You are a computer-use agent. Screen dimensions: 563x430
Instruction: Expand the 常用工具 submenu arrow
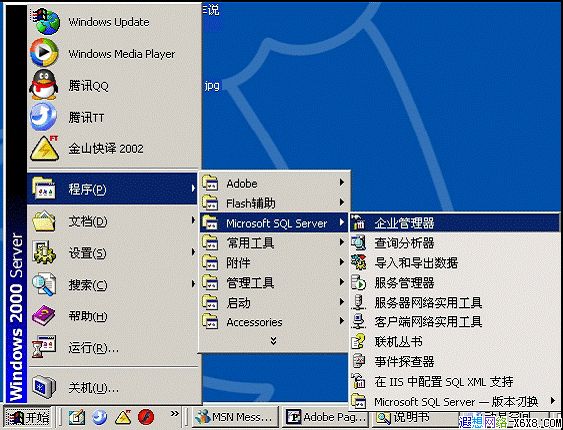tap(342, 243)
